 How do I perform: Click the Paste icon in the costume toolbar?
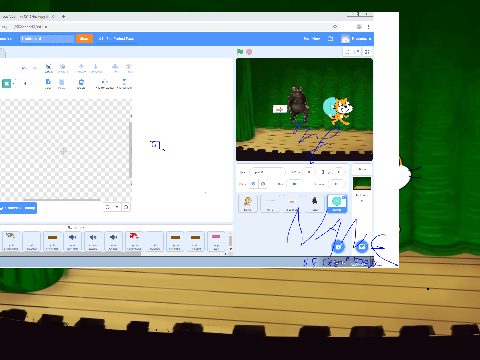pos(62,84)
